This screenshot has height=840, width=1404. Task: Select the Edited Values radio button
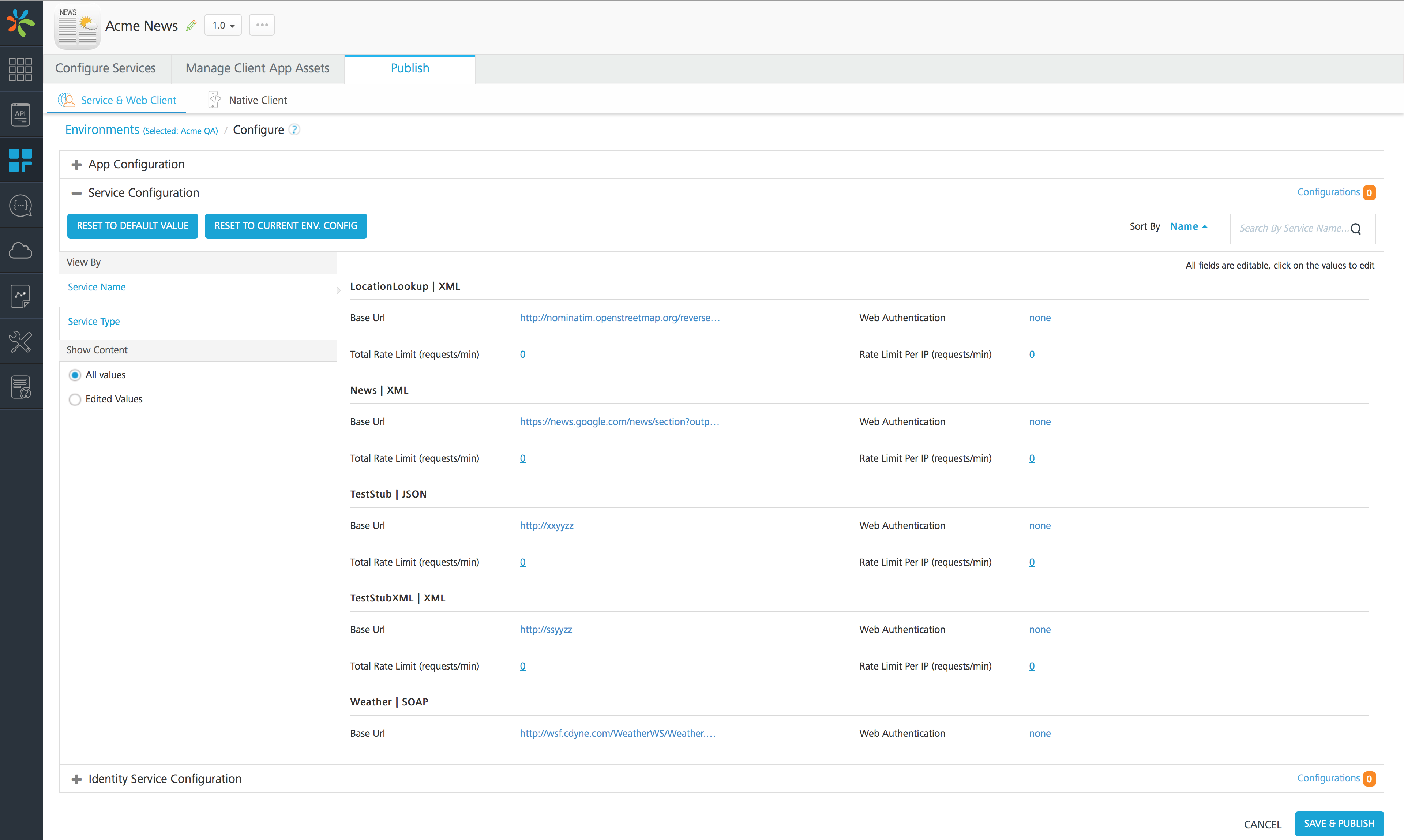pyautogui.click(x=75, y=400)
